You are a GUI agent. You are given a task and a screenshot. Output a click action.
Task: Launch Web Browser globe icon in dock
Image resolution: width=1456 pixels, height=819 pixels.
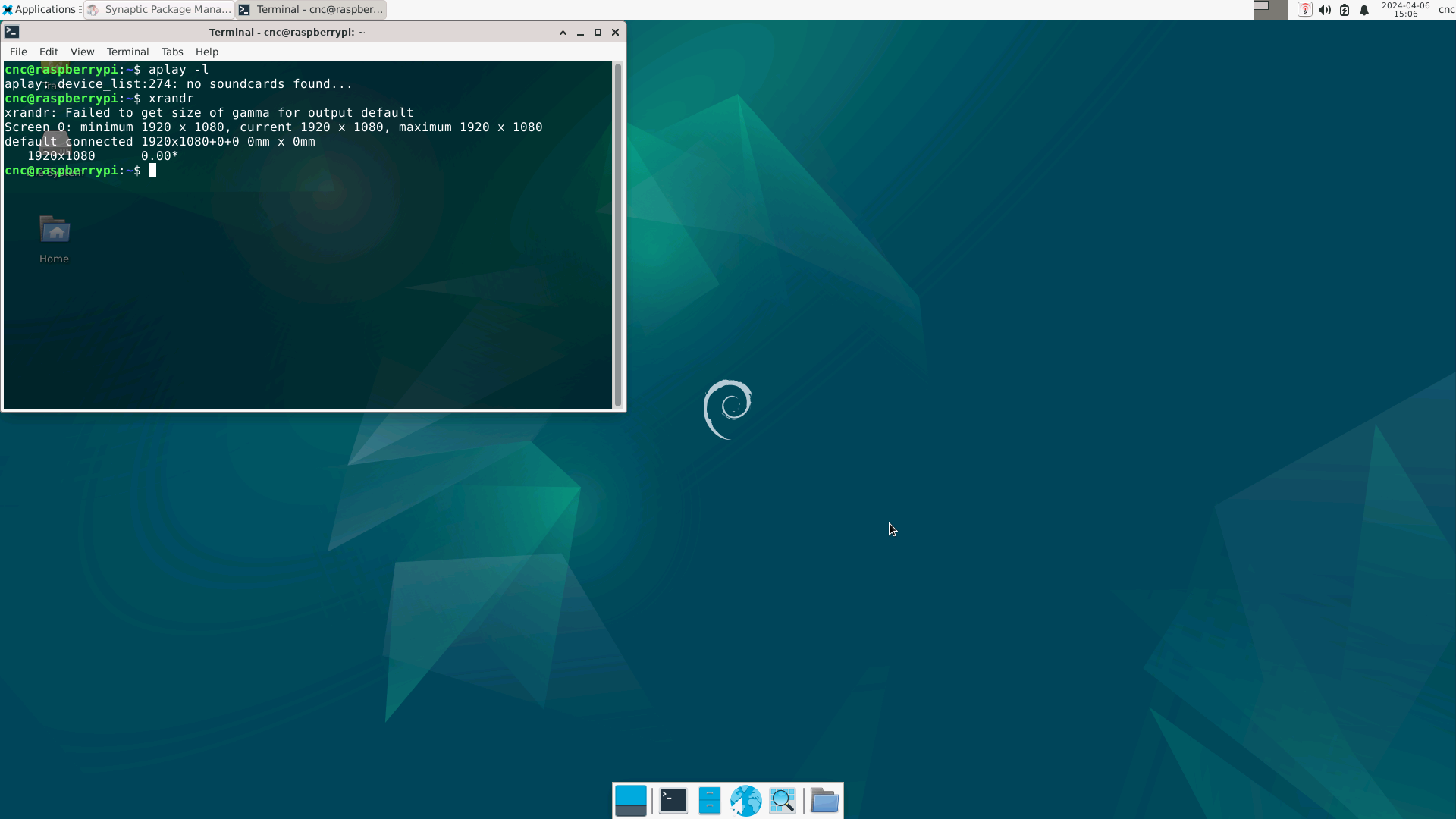click(x=745, y=801)
